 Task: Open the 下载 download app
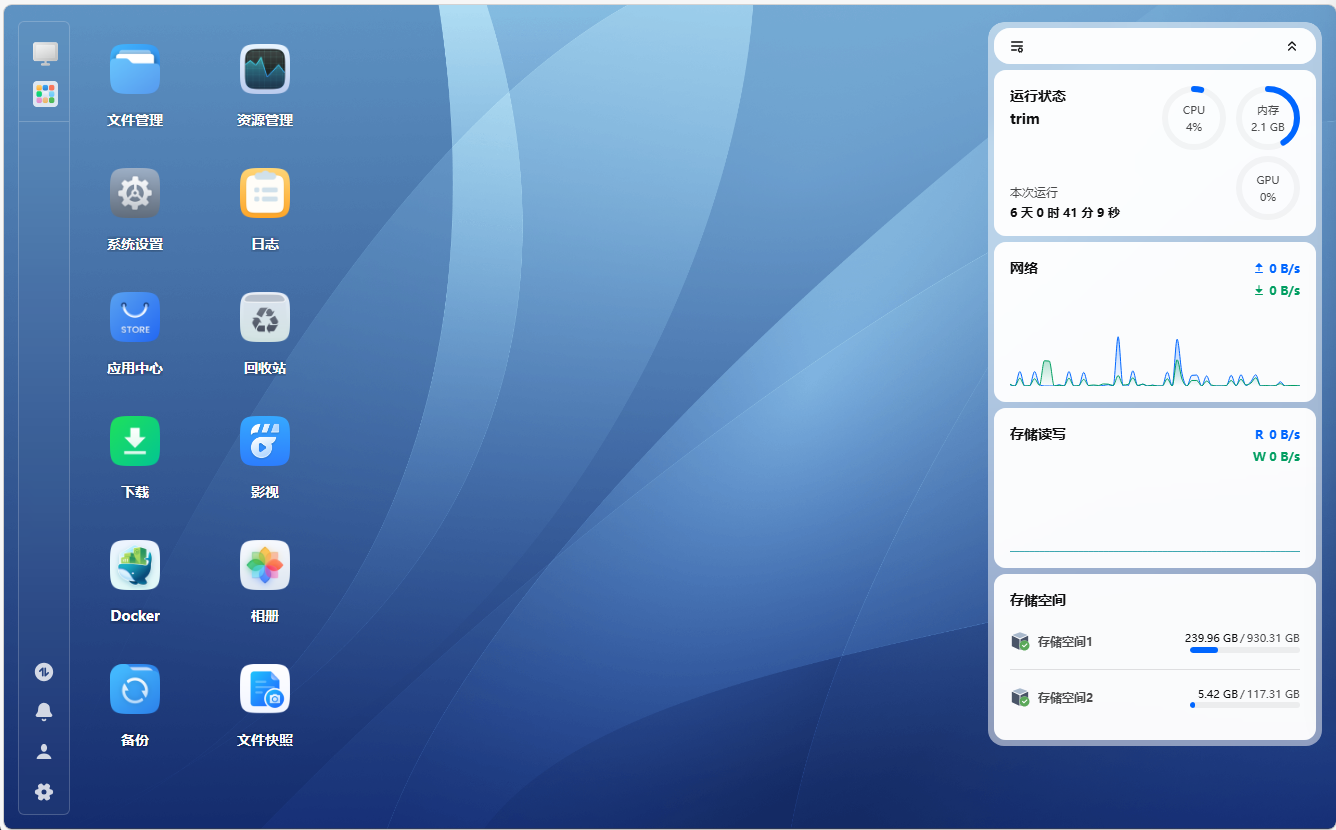135,441
